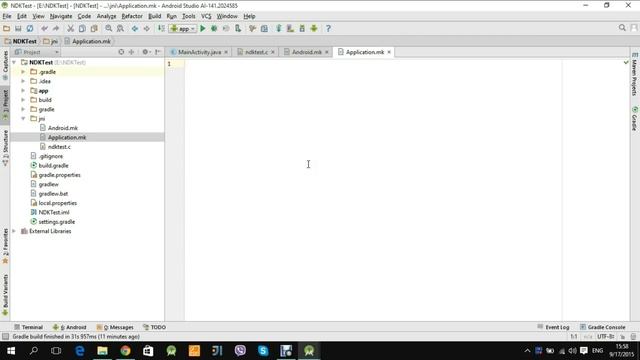This screenshot has height=360, width=640.
Task: Select ndktest.c in the project tree
Action: click(59, 147)
